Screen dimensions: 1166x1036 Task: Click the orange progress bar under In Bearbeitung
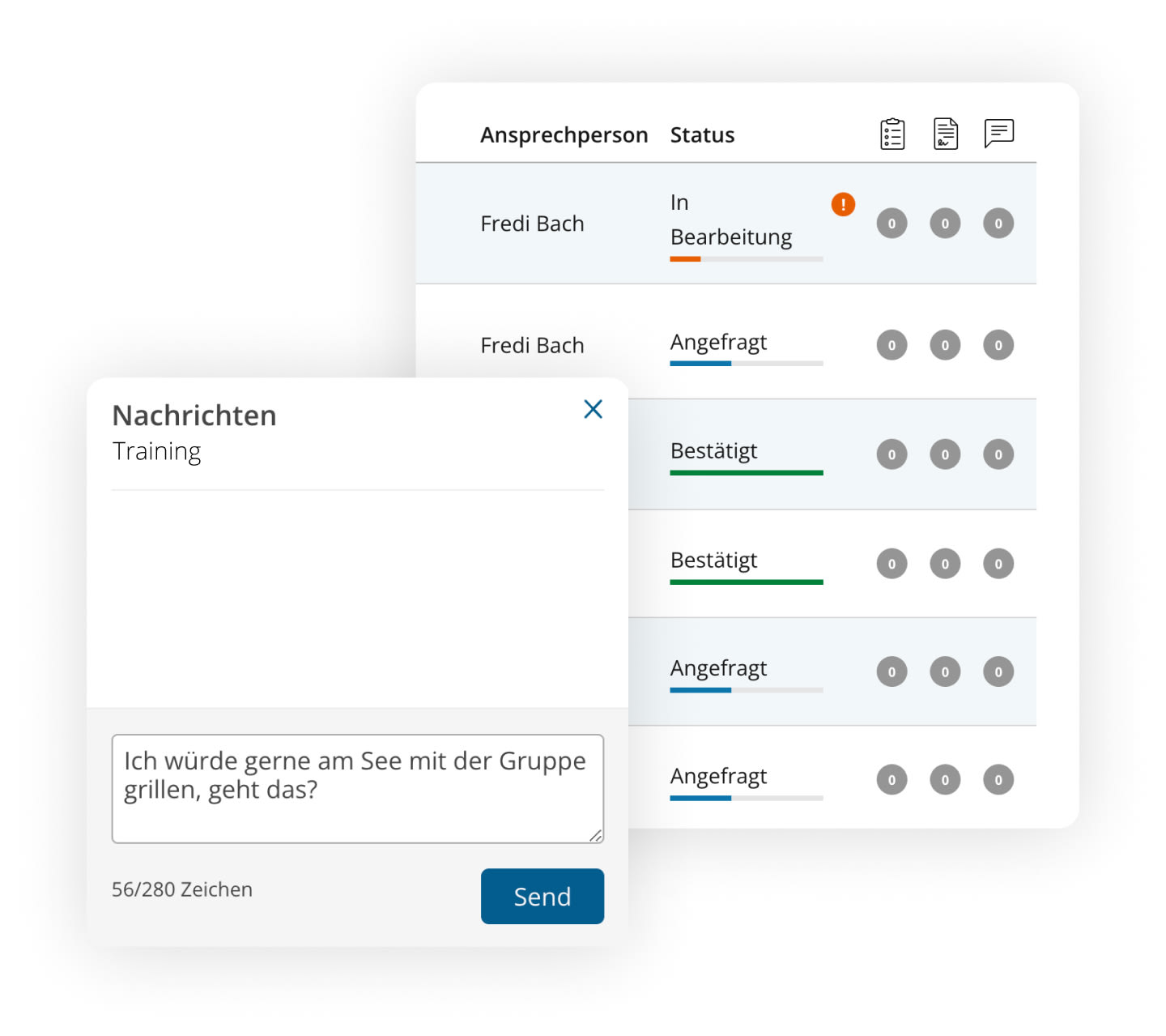point(685,259)
